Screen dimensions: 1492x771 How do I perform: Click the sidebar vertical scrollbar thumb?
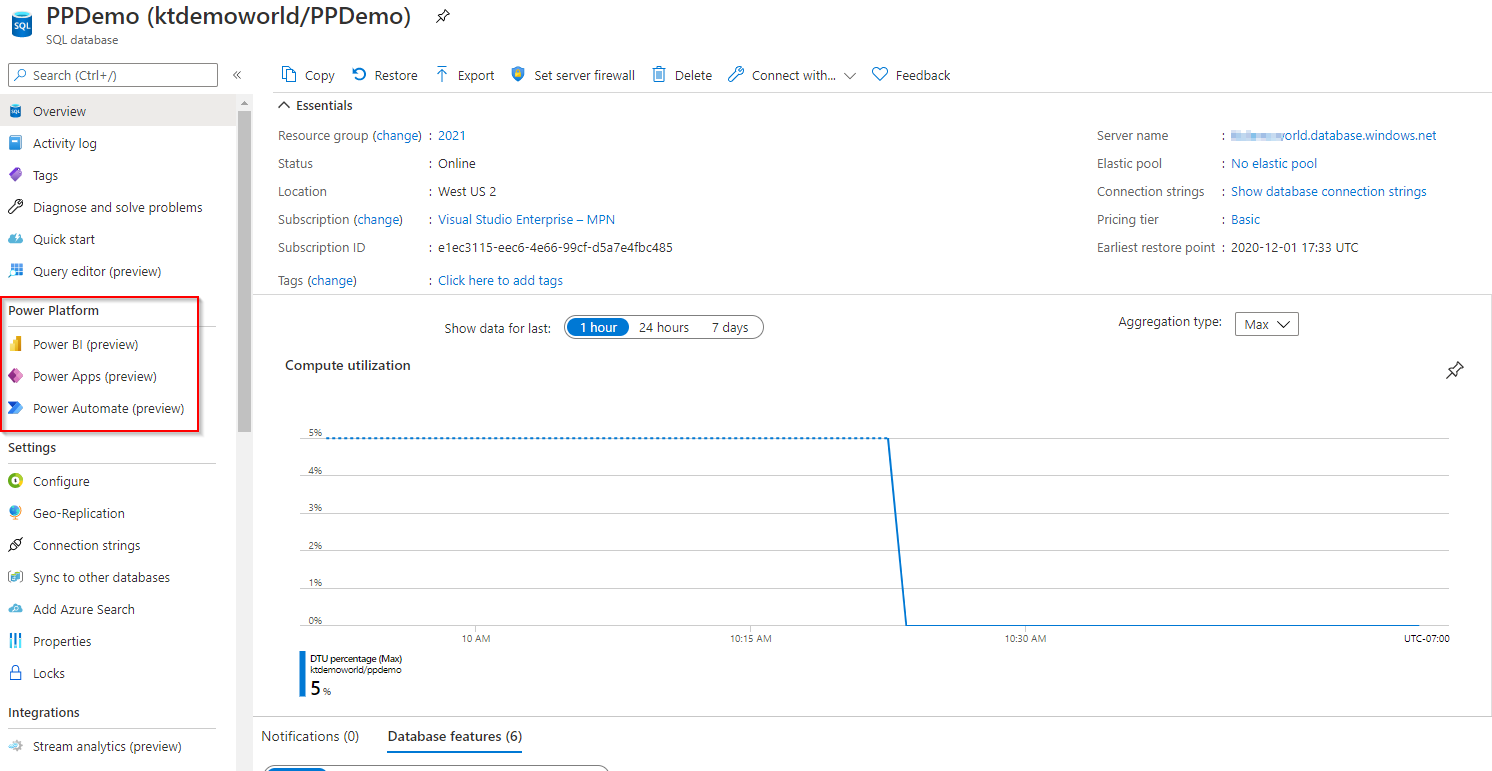click(244, 270)
